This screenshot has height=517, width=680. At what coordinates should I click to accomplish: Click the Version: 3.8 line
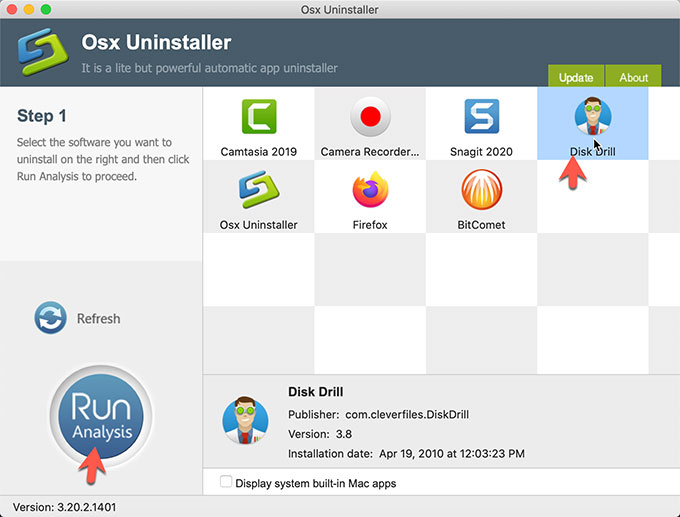(x=320, y=434)
